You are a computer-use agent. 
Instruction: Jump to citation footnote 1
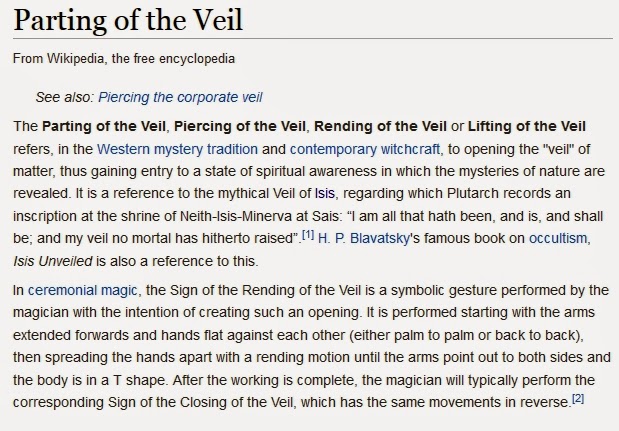coord(310,234)
